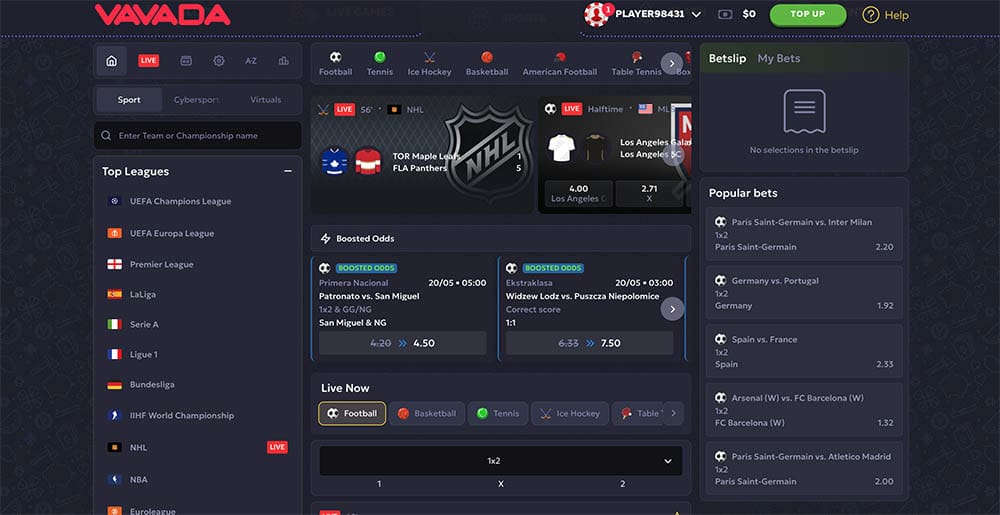The image size is (1000, 515).
Task: Filter Live Now by Football
Action: click(x=352, y=413)
